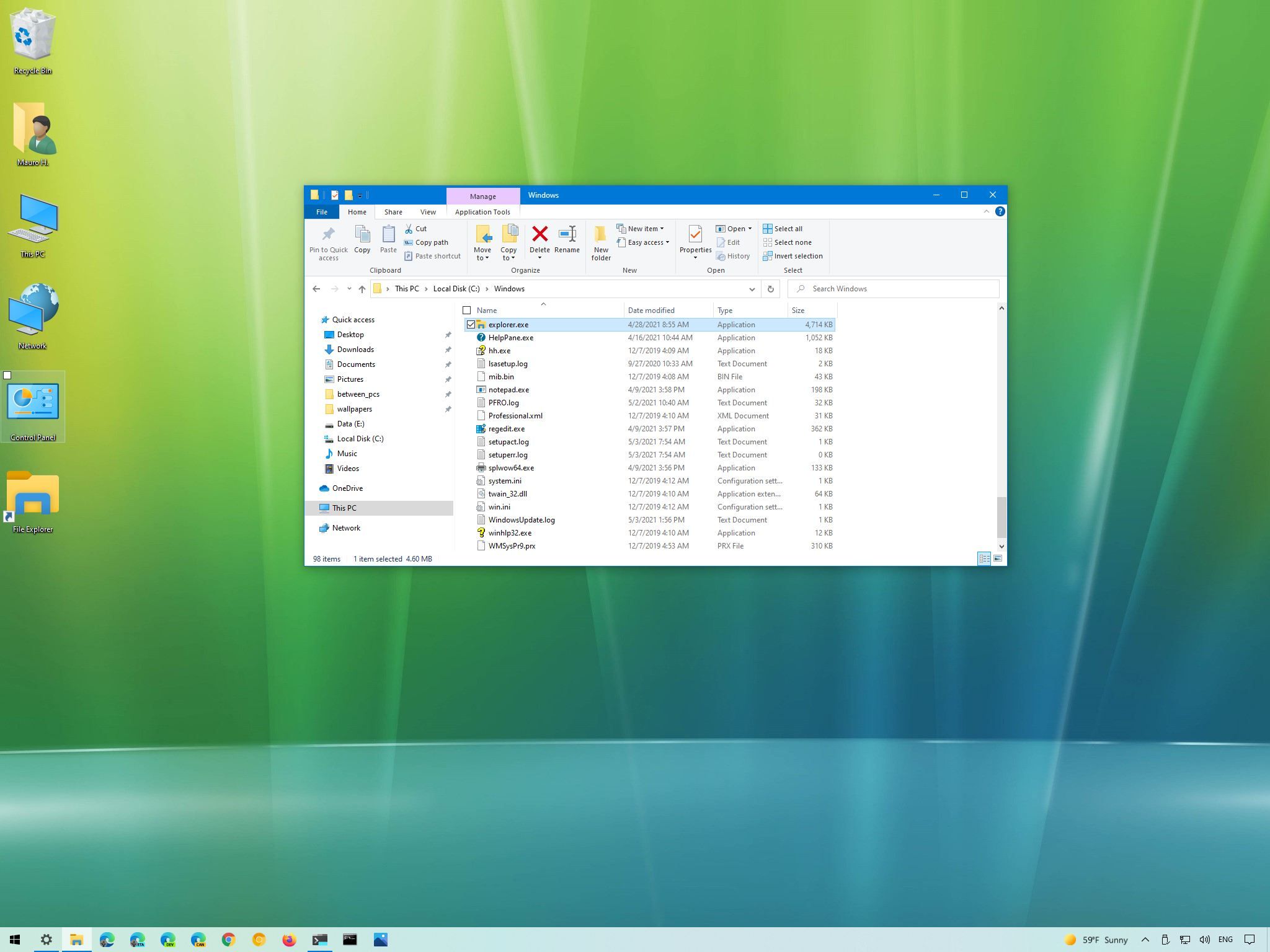Navigate to Local Disk (C:) via breadcrumb
The height and width of the screenshot is (952, 1270).
pyautogui.click(x=457, y=288)
